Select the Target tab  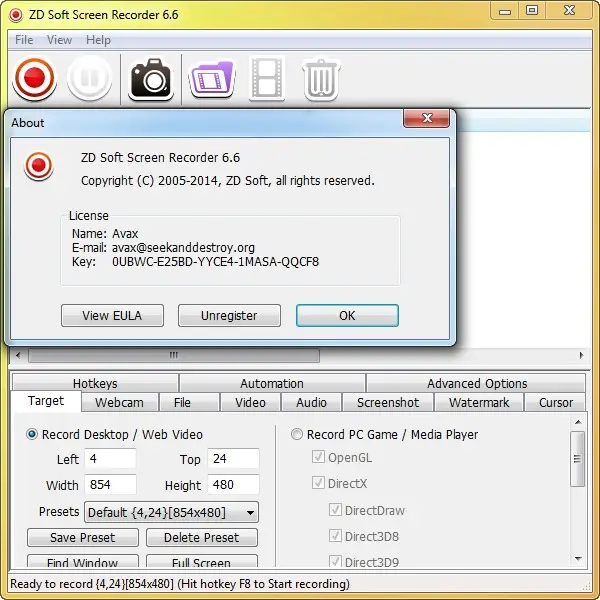click(46, 401)
